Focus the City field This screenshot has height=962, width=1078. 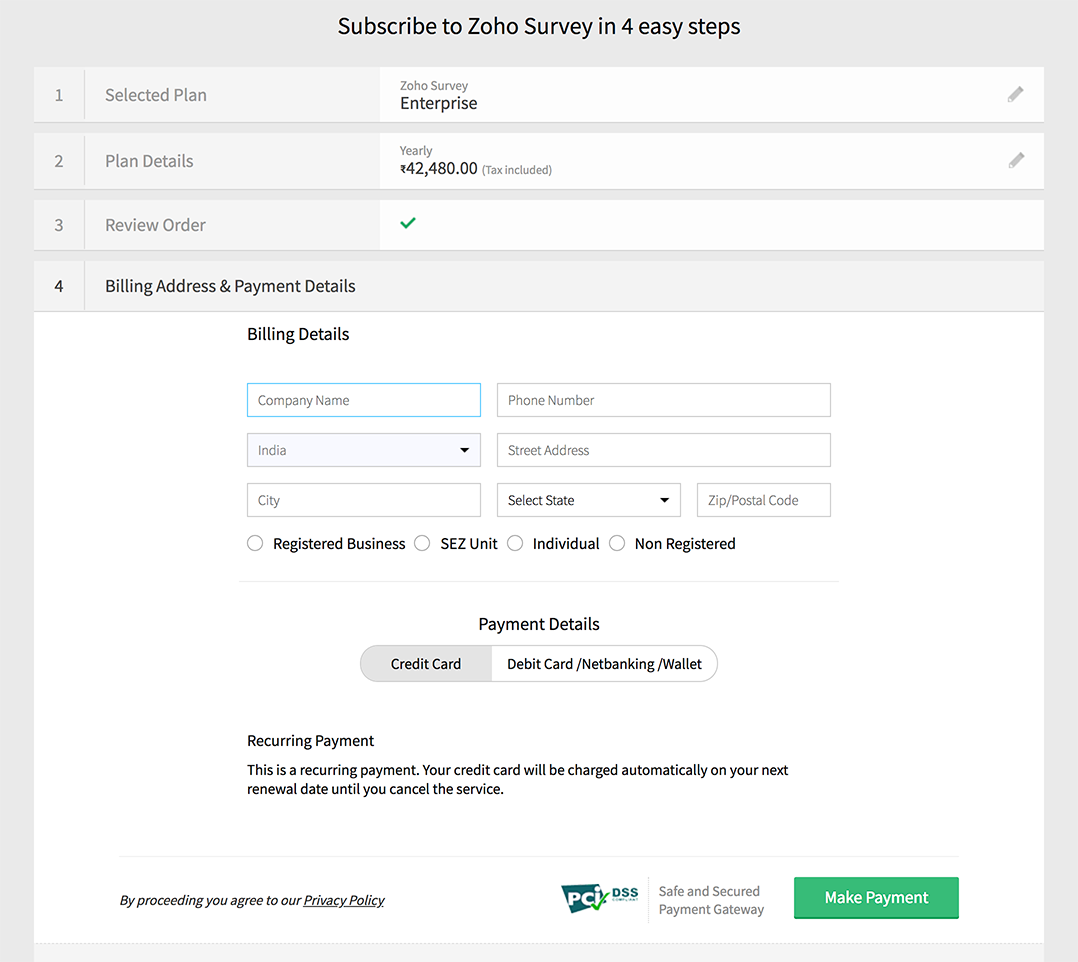coord(364,500)
